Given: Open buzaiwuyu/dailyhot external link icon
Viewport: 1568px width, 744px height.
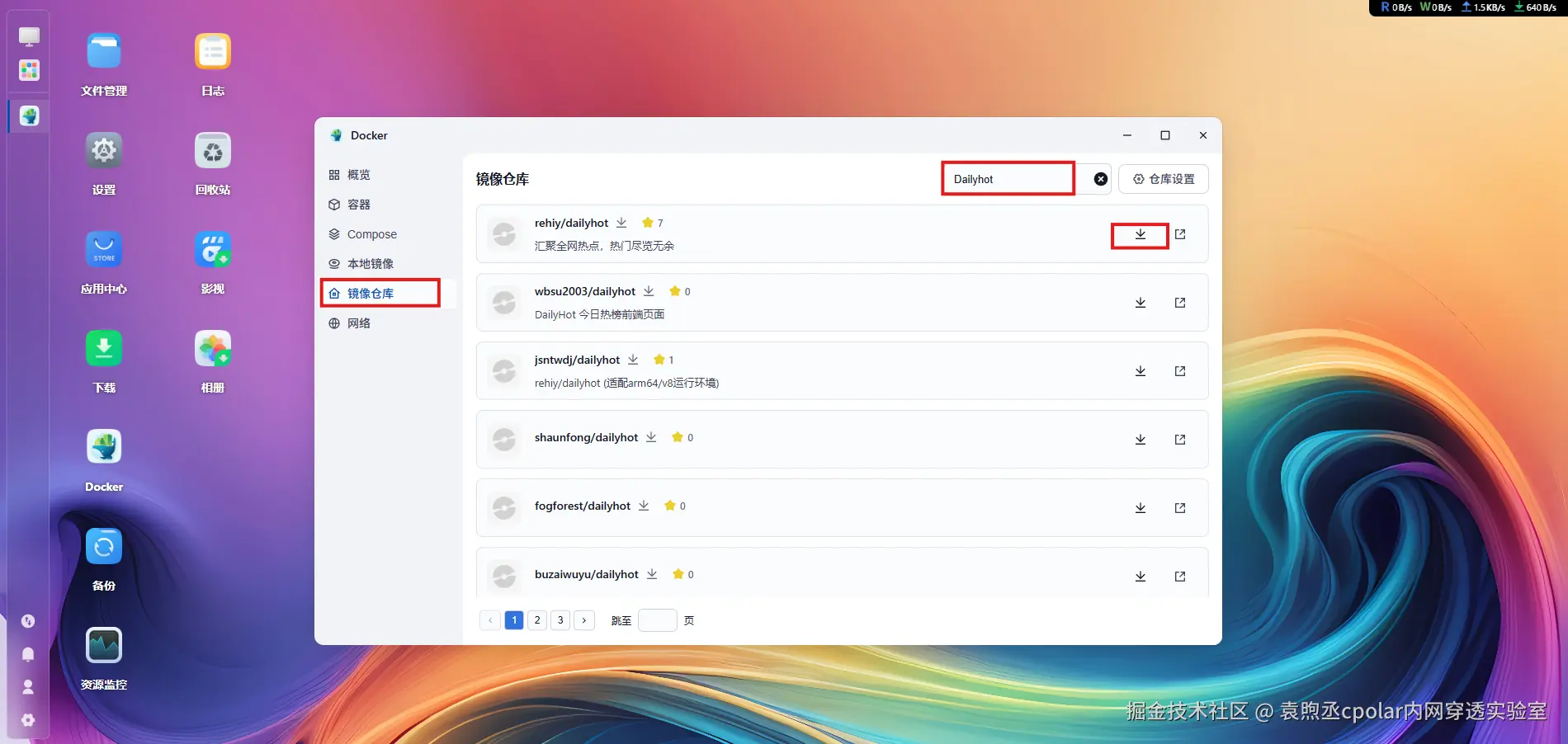Looking at the screenshot, I should click(x=1180, y=577).
